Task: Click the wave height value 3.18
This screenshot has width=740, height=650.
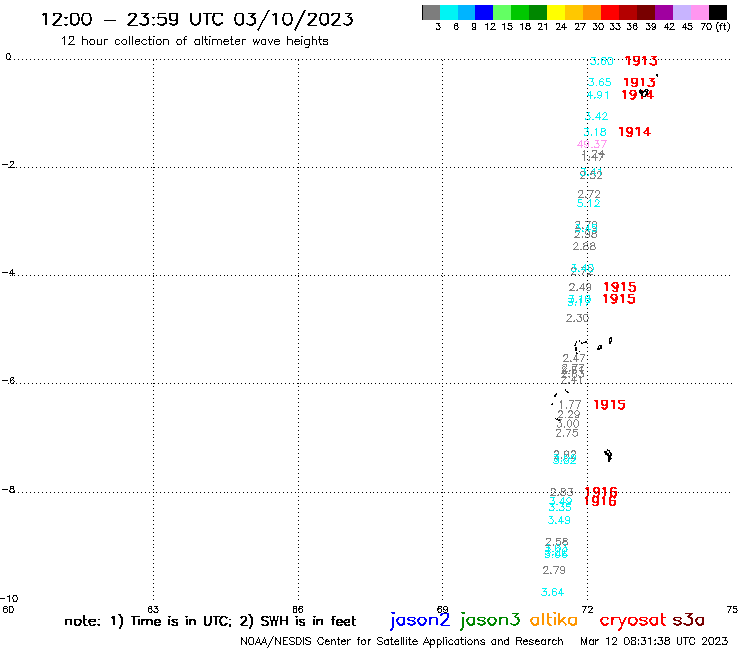Action: pos(595,132)
